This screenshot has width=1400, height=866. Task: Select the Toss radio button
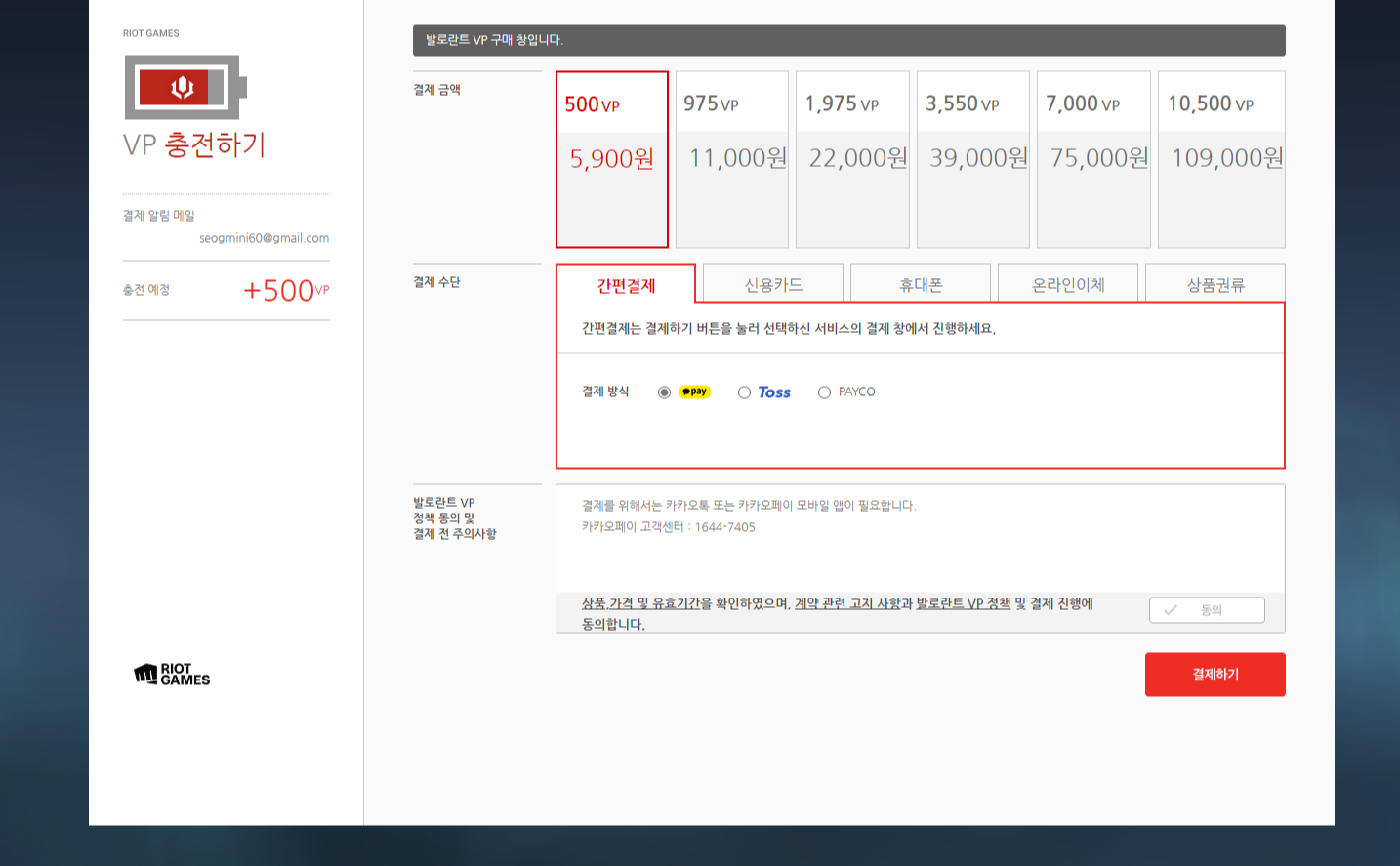(x=744, y=392)
